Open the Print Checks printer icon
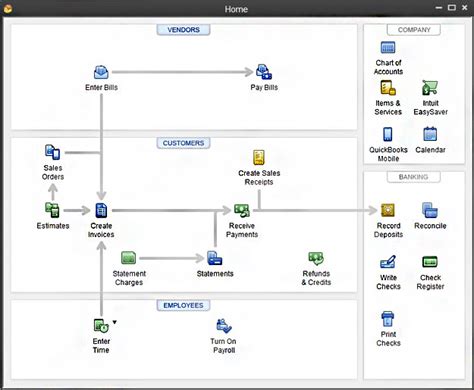 pyautogui.click(x=388, y=319)
